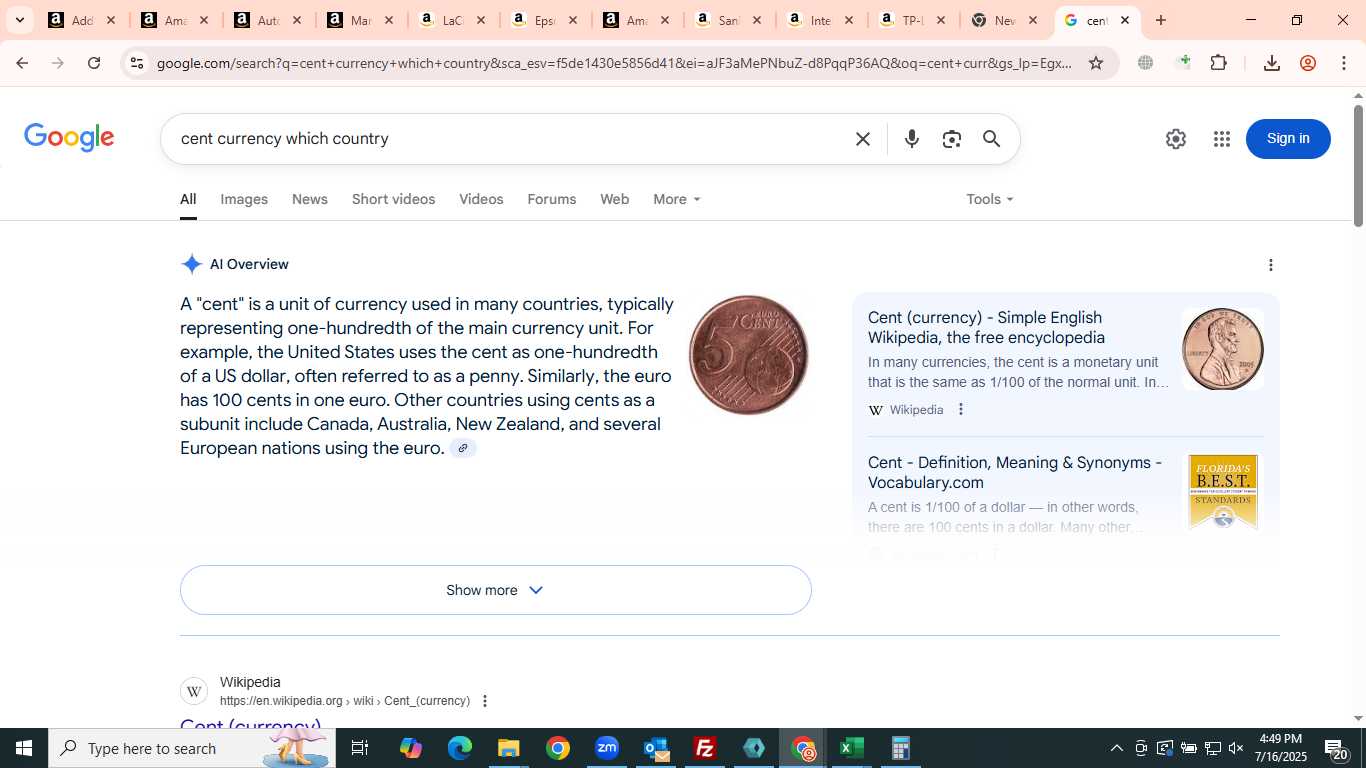1366x768 pixels.
Task: Start a voice search with the microphone icon
Action: click(911, 139)
